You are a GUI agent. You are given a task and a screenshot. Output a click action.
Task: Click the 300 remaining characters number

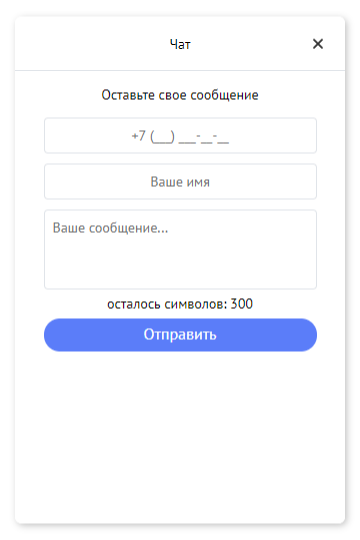241,304
